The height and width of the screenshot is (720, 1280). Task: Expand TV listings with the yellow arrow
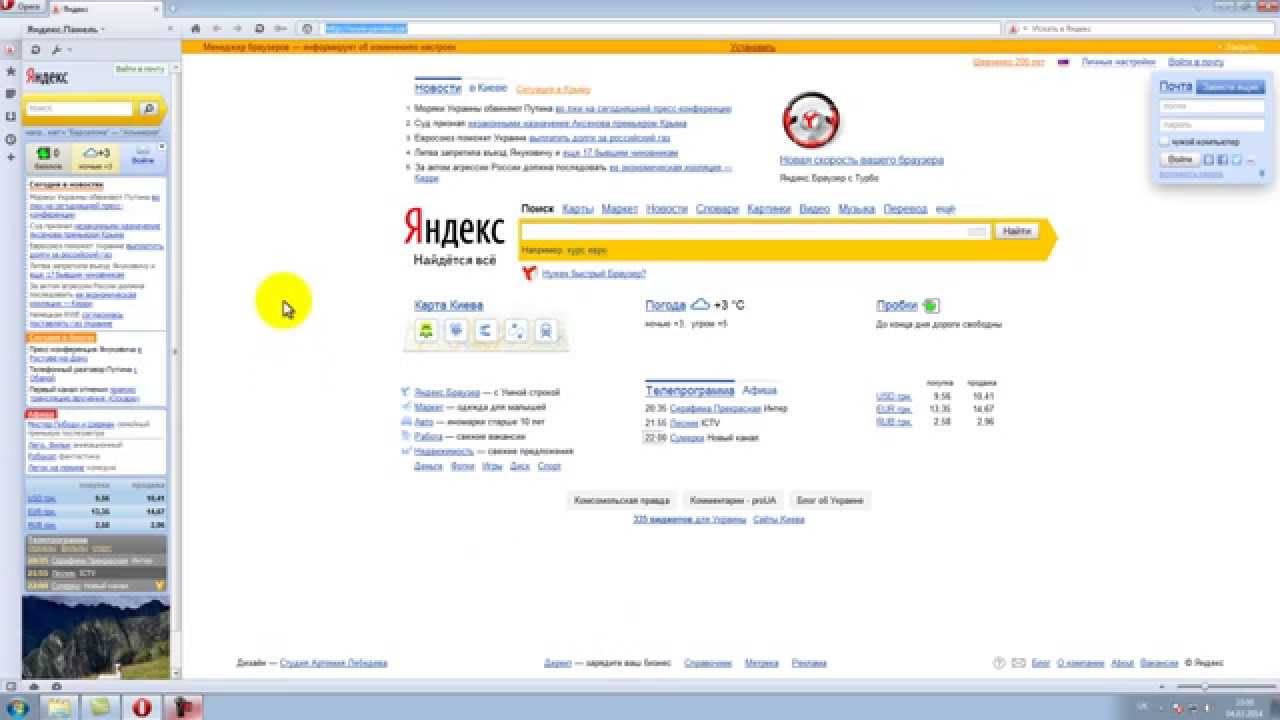pos(160,584)
